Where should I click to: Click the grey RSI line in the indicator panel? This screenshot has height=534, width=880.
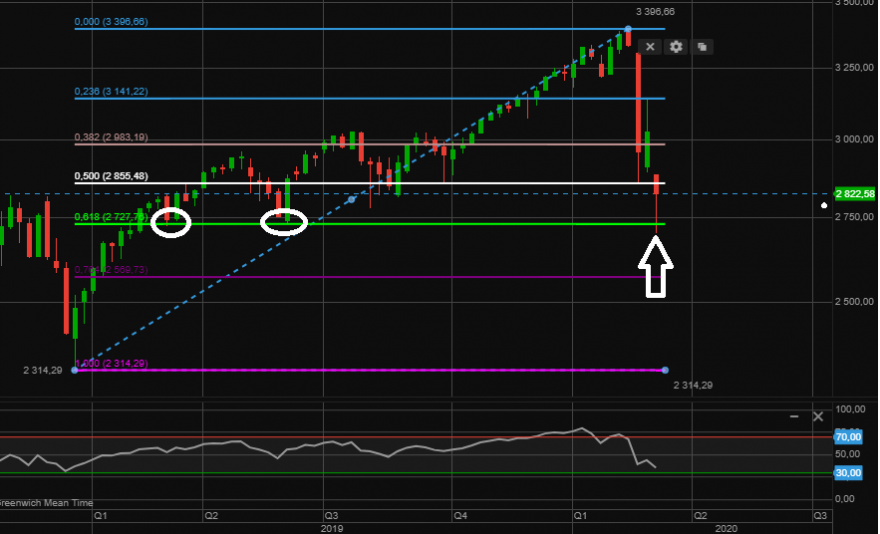(328, 444)
